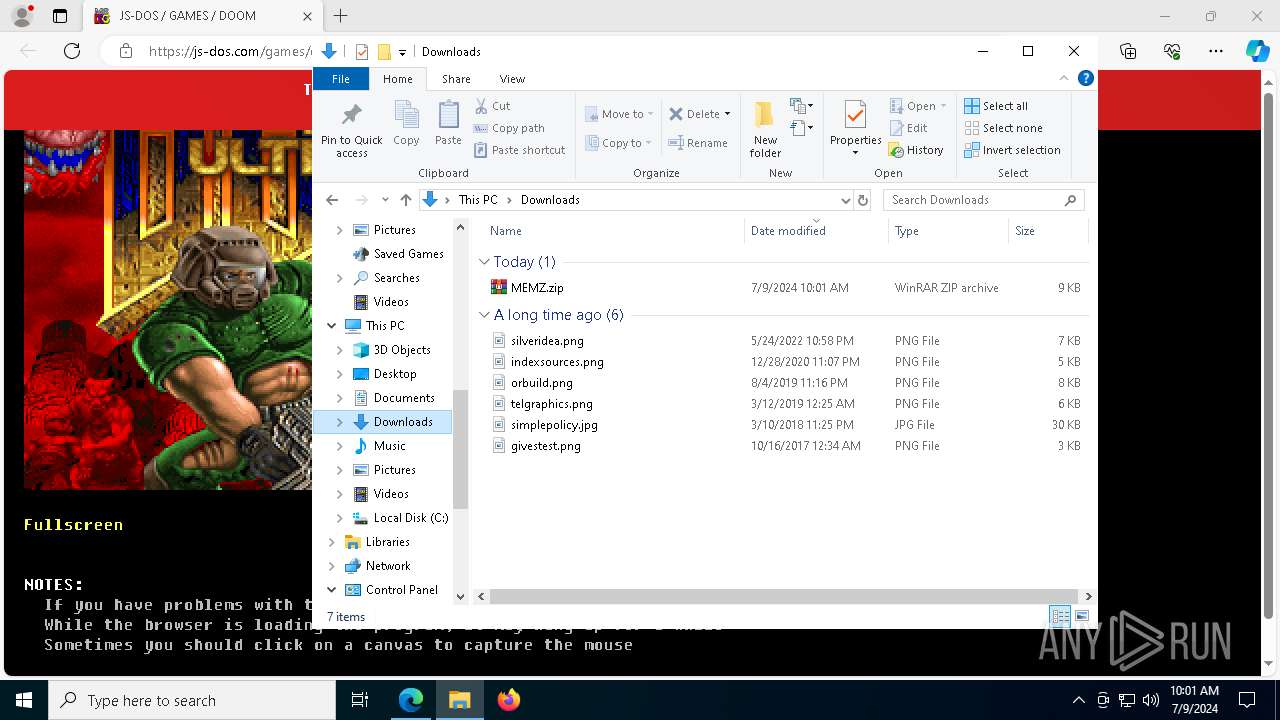Click the taskbar search box
Viewport: 1280px width, 720px height.
point(192,700)
